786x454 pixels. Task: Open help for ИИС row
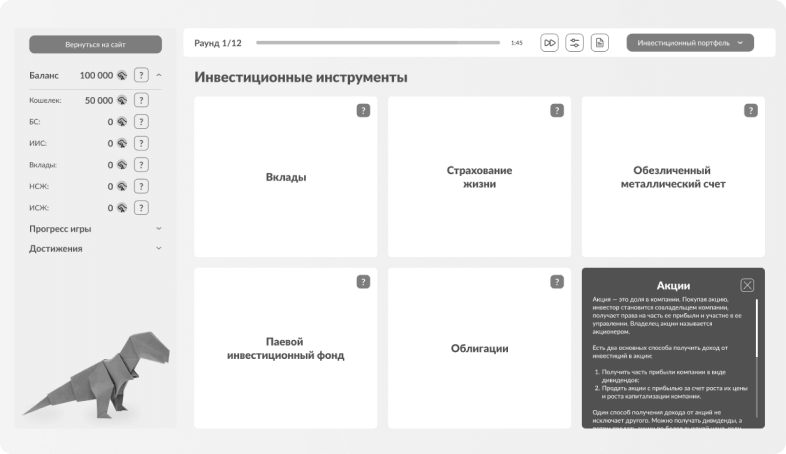[x=141, y=143]
